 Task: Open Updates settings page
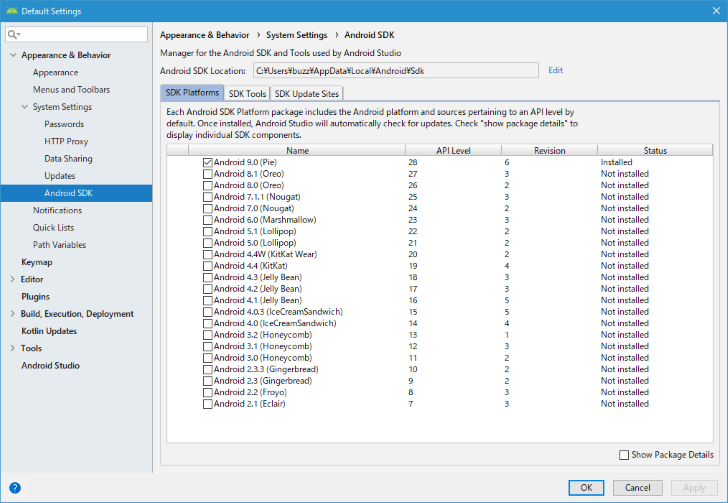(x=59, y=176)
